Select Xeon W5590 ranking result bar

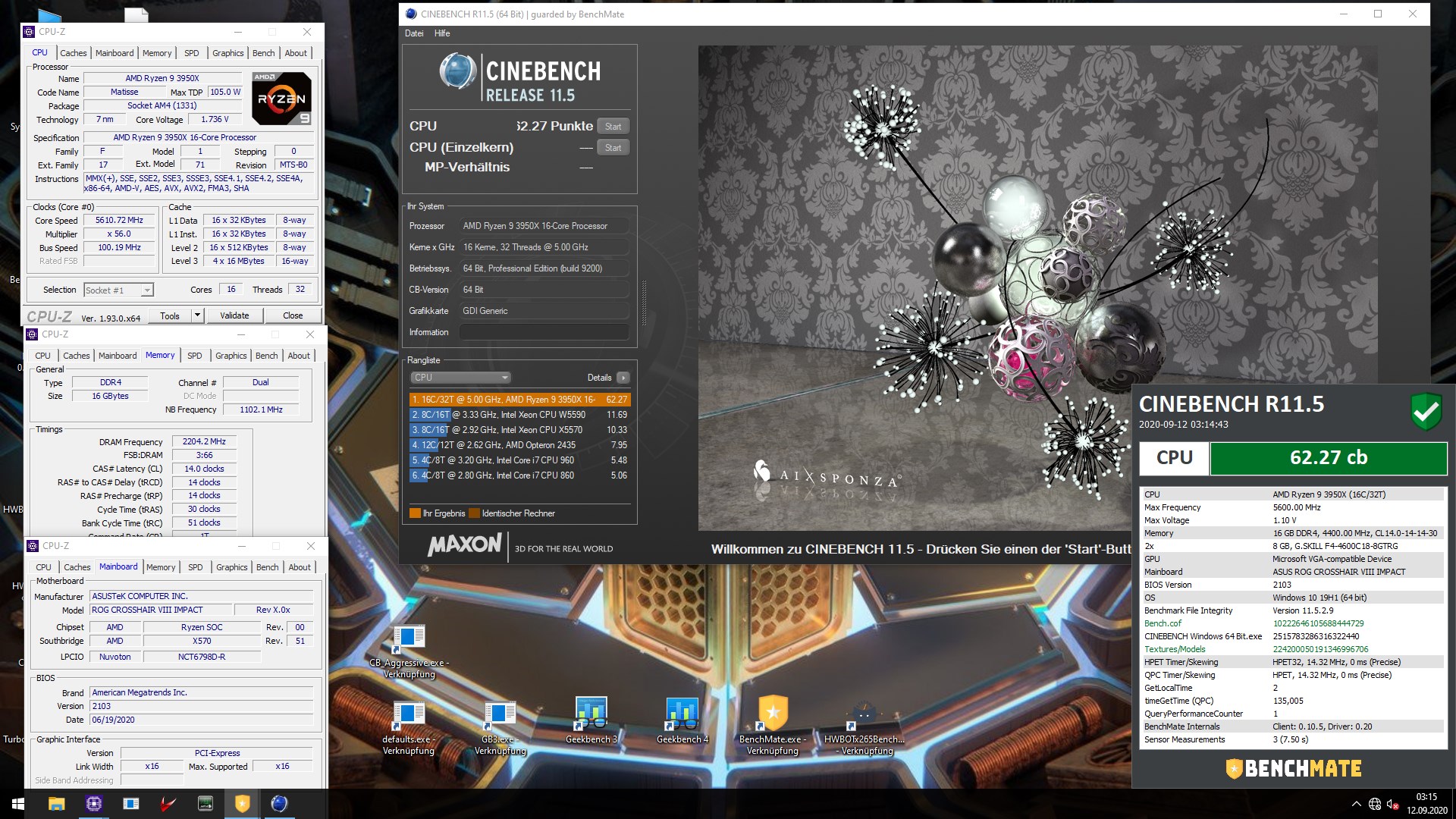click(x=520, y=415)
